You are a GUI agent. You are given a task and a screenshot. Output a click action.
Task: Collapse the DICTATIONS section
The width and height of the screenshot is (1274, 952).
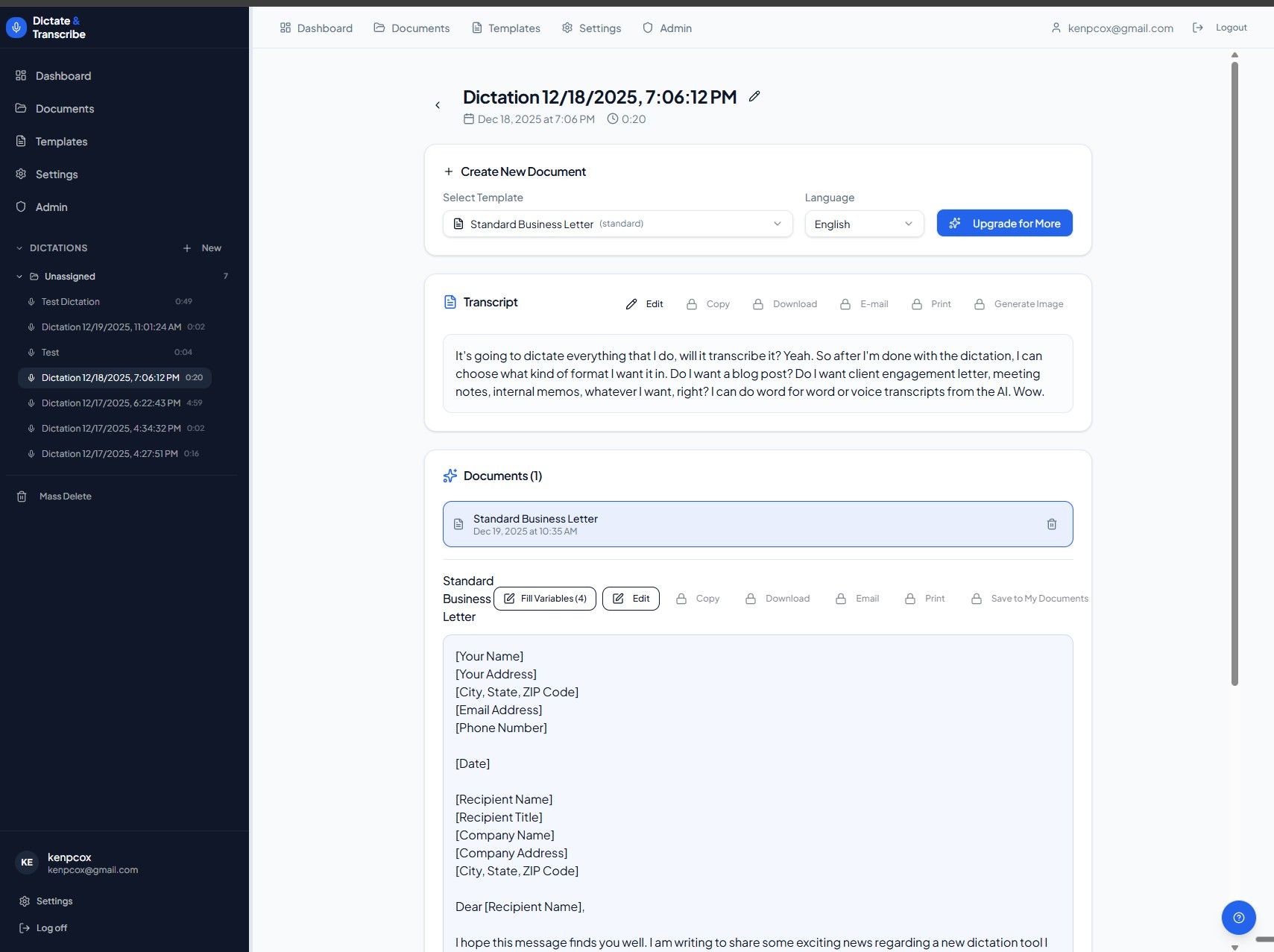coord(19,248)
